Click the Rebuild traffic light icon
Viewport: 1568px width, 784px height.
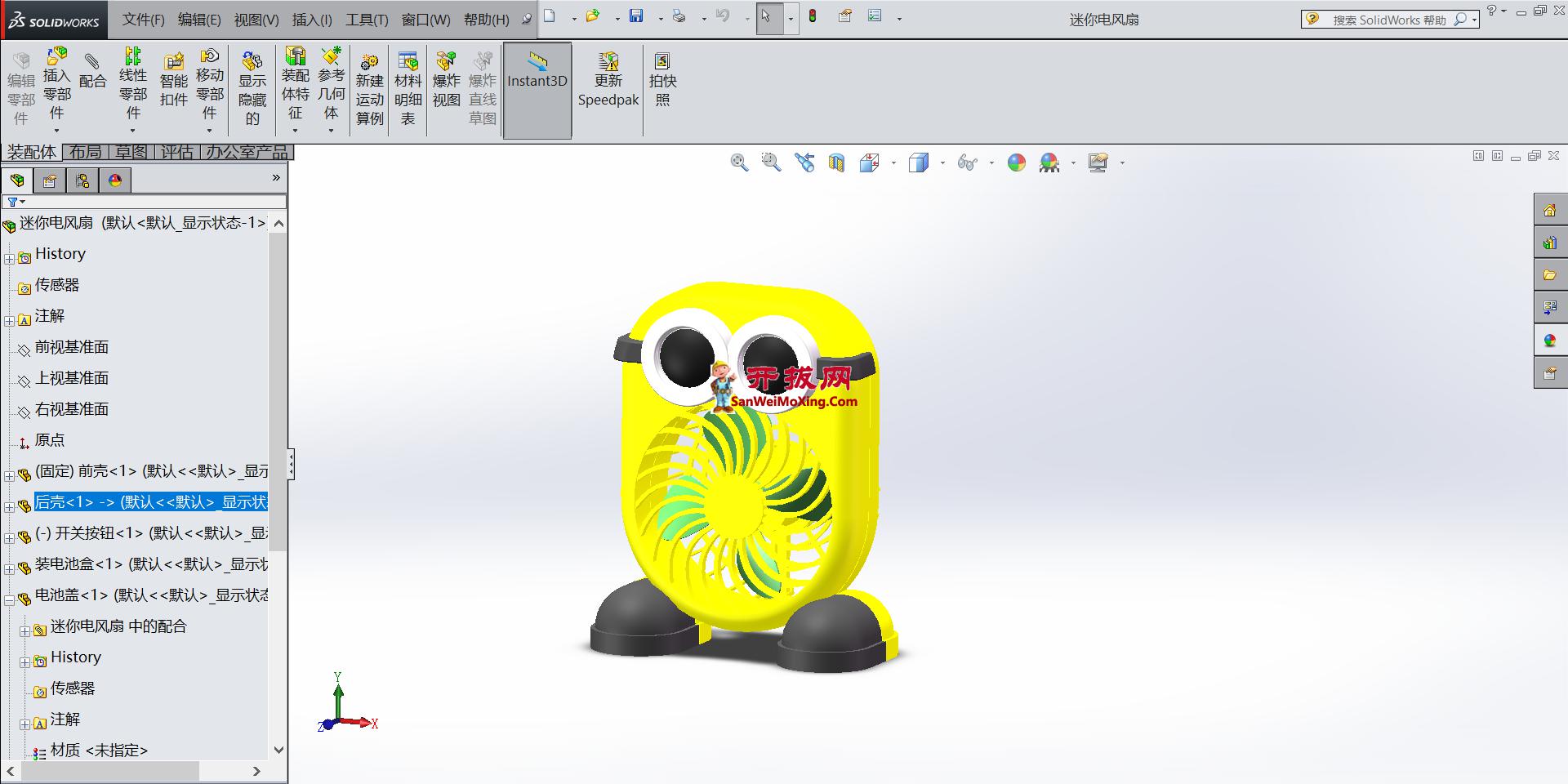[x=813, y=16]
